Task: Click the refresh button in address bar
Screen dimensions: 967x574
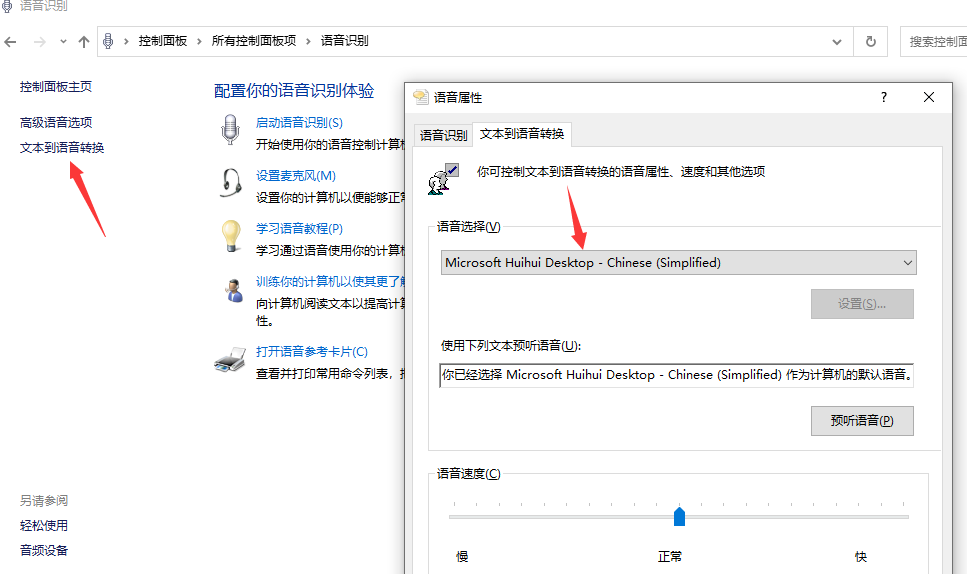Action: pyautogui.click(x=871, y=41)
